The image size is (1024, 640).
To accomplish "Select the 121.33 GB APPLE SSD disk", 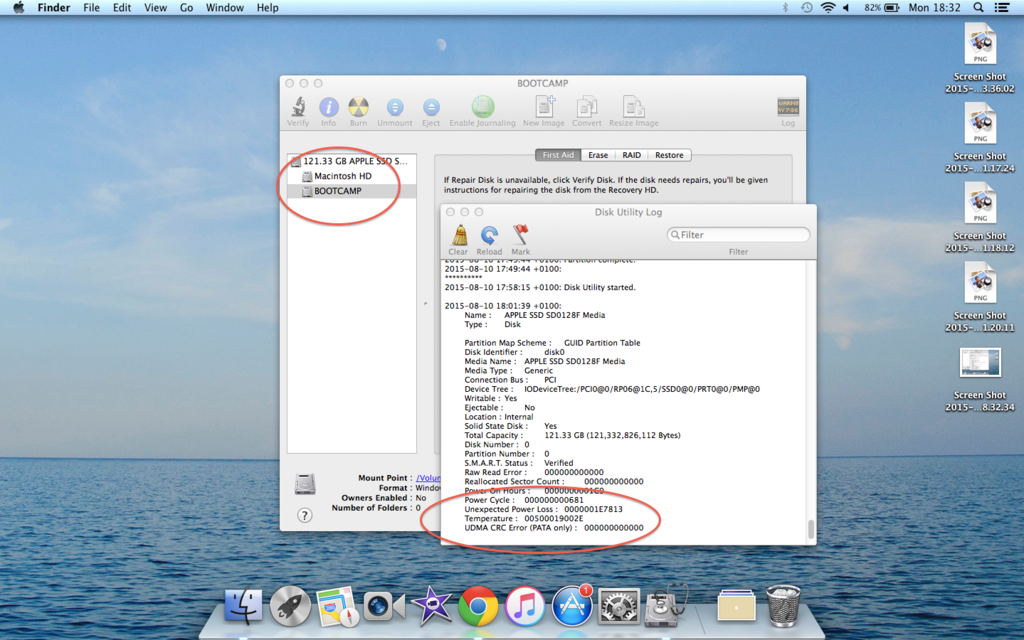I will coord(354,161).
